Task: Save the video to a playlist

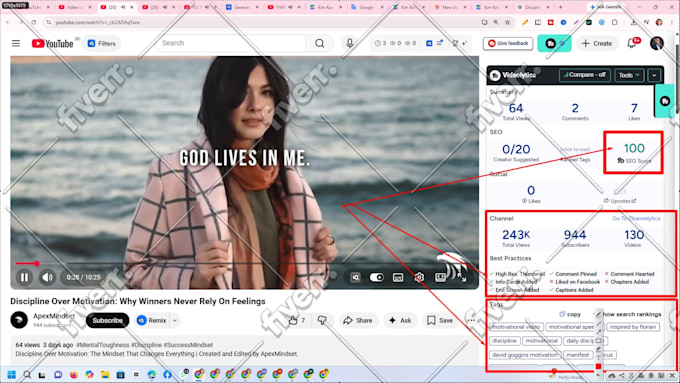Action: (x=441, y=321)
